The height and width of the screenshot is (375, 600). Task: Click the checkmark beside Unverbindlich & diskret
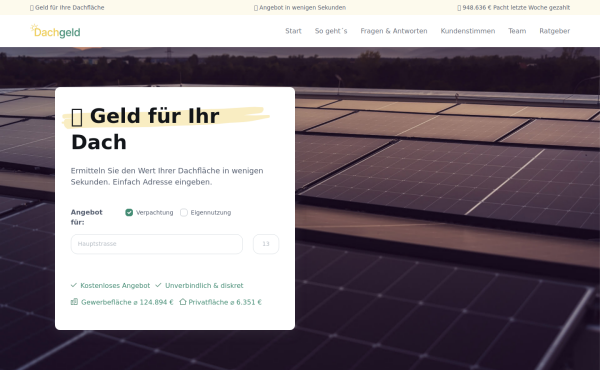click(x=158, y=285)
